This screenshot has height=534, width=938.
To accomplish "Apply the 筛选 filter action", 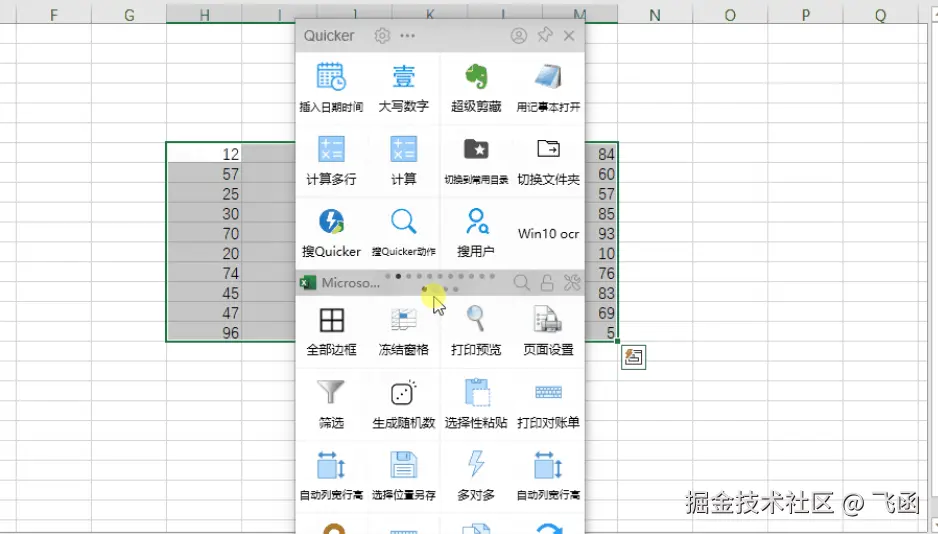I will 331,404.
